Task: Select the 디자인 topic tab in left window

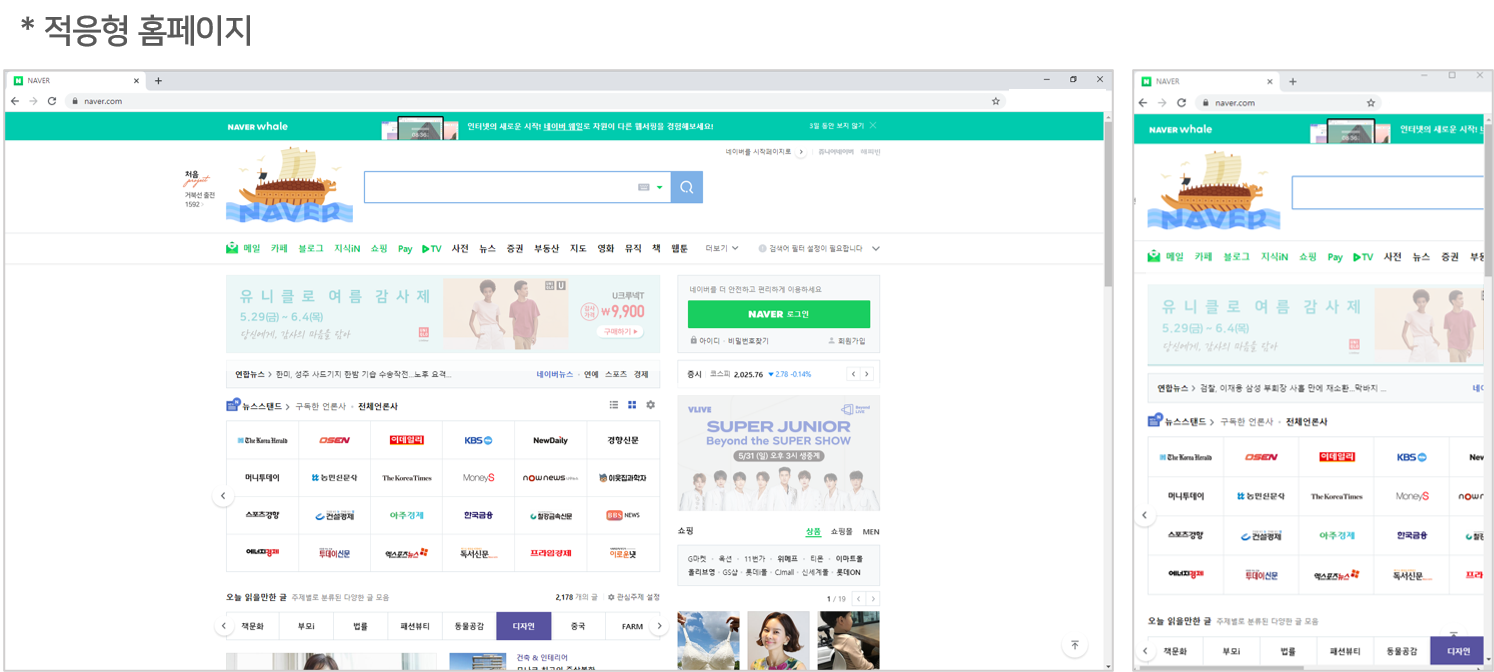Action: coord(523,626)
